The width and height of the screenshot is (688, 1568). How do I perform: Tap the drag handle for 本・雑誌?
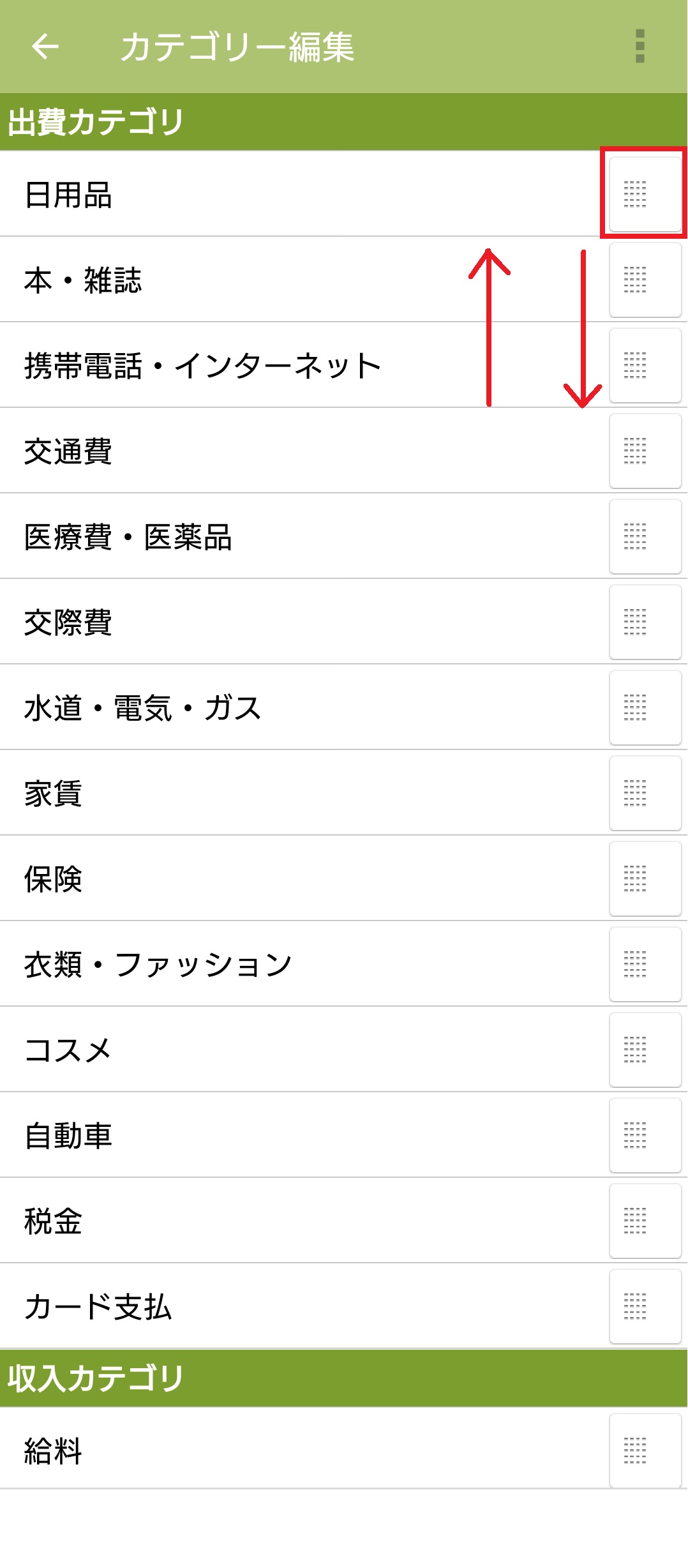[645, 280]
